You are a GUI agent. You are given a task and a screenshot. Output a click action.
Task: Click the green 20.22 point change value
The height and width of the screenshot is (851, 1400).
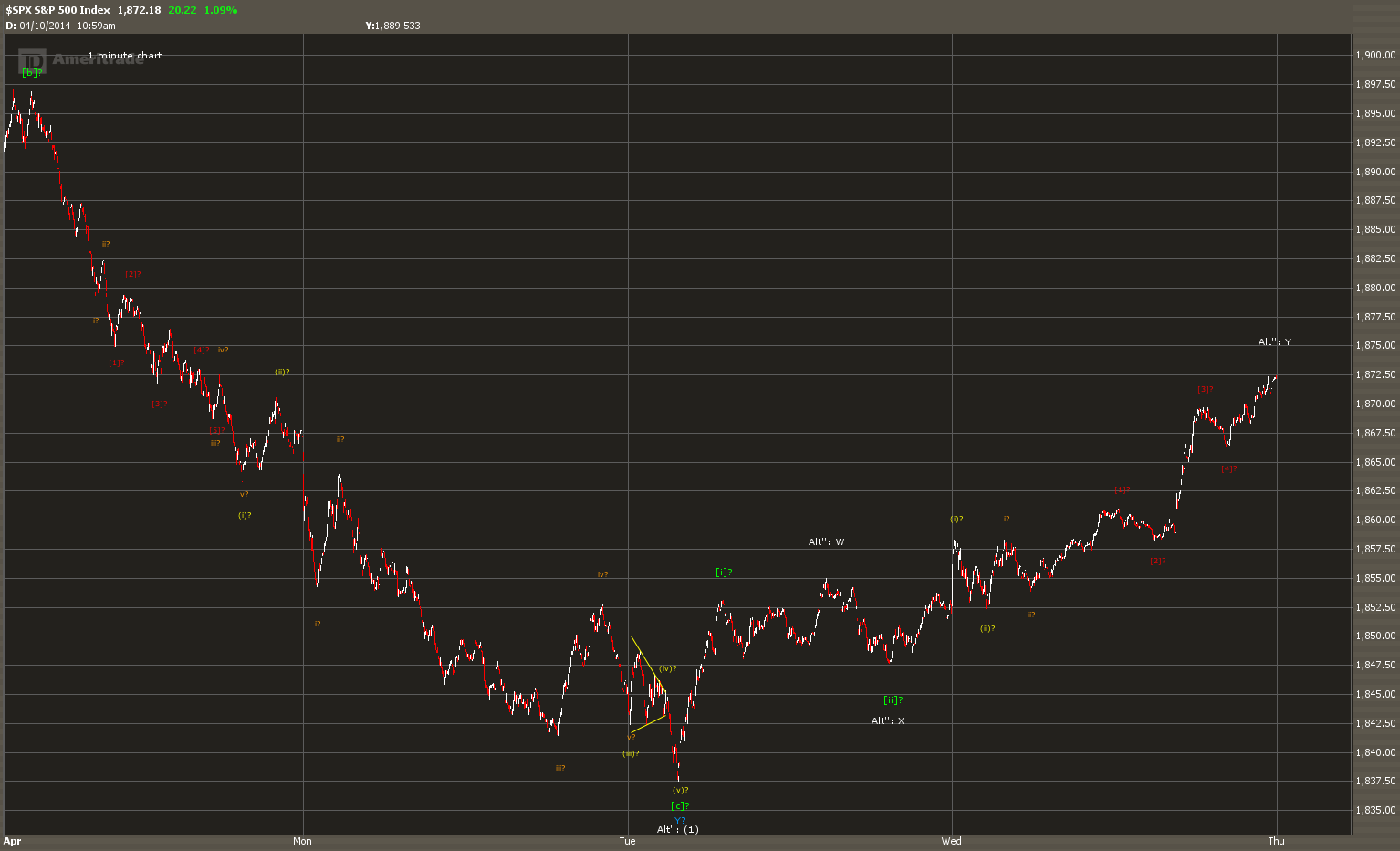click(183, 10)
